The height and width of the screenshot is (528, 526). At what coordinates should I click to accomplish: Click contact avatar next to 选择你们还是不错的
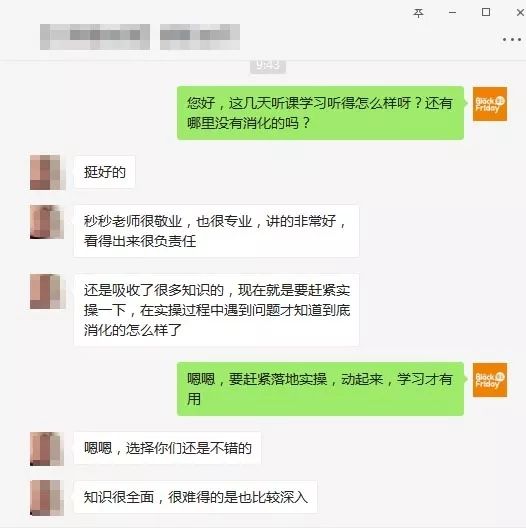coord(47,449)
